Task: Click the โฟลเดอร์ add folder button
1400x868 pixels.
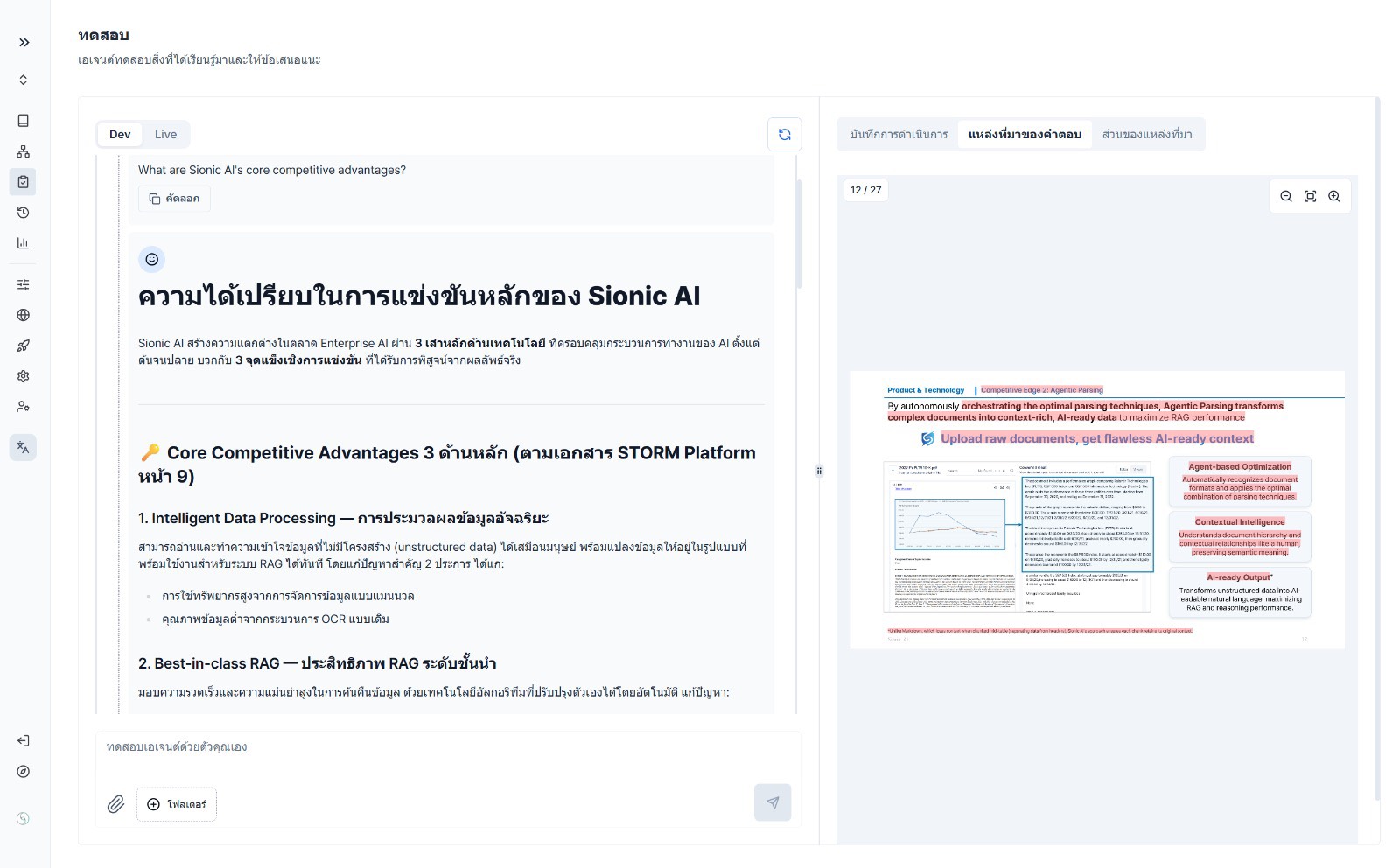Action: [x=177, y=804]
